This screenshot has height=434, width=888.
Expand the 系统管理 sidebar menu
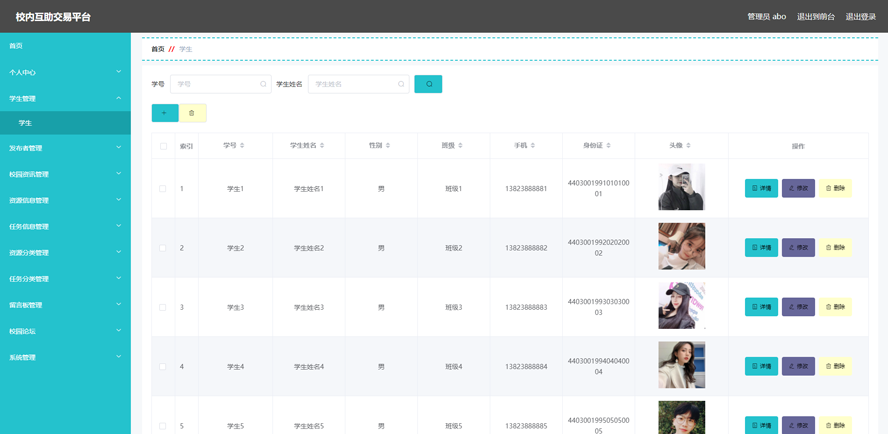point(65,357)
